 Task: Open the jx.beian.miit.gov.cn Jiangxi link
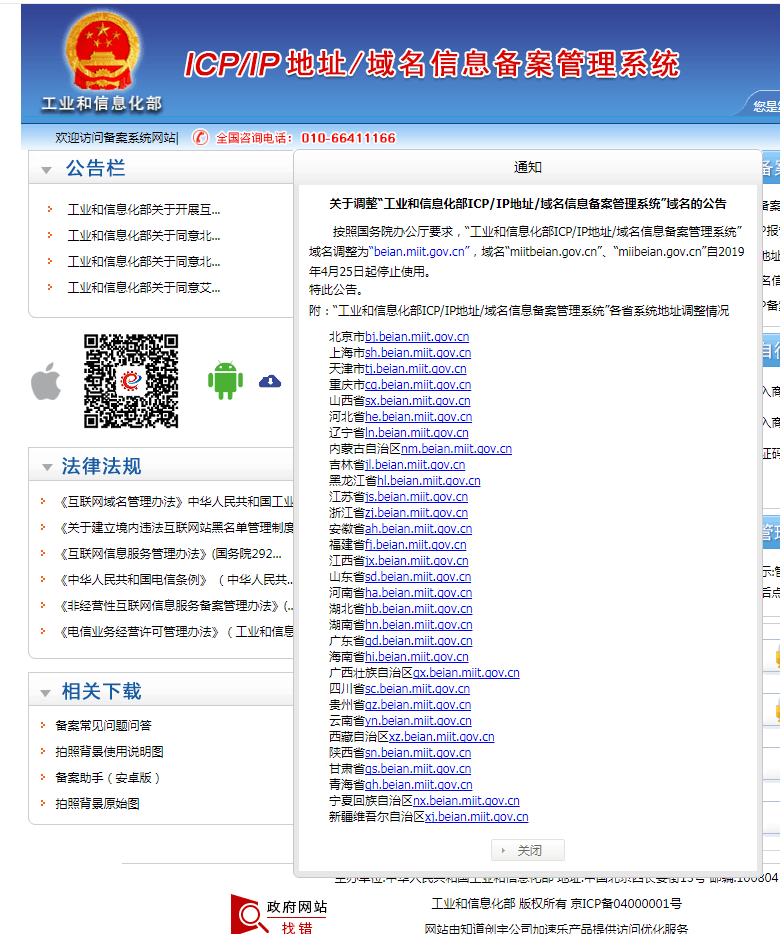pyautogui.click(x=417, y=561)
